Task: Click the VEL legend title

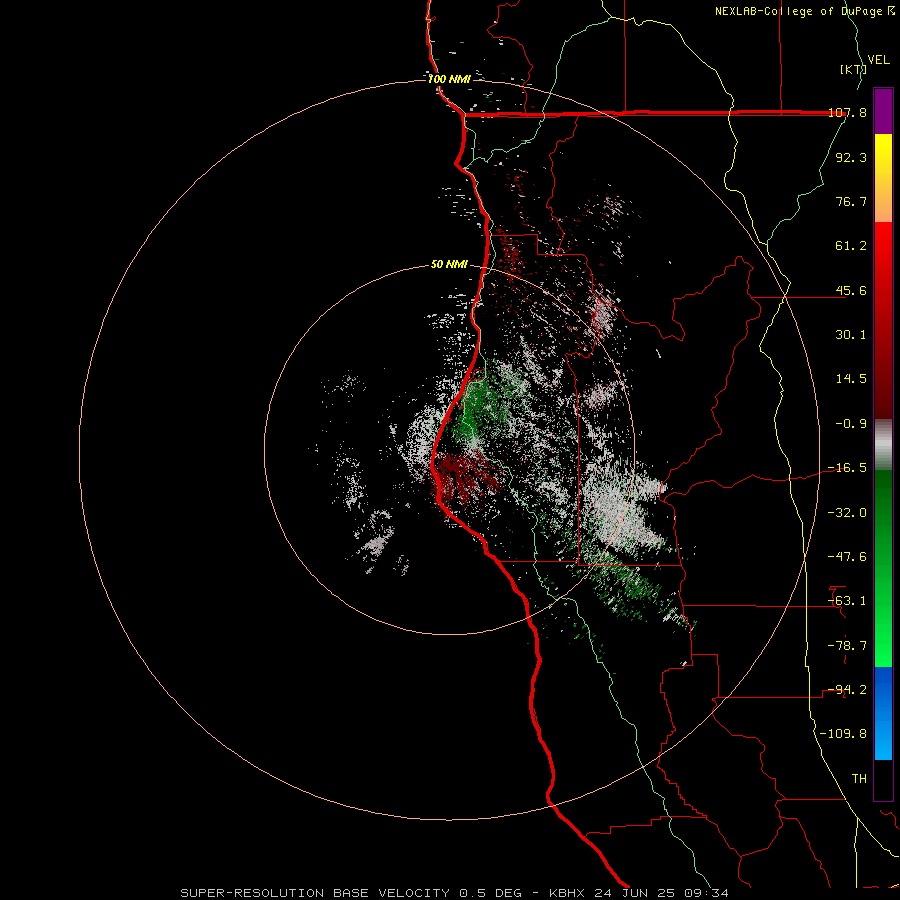Action: coord(878,60)
